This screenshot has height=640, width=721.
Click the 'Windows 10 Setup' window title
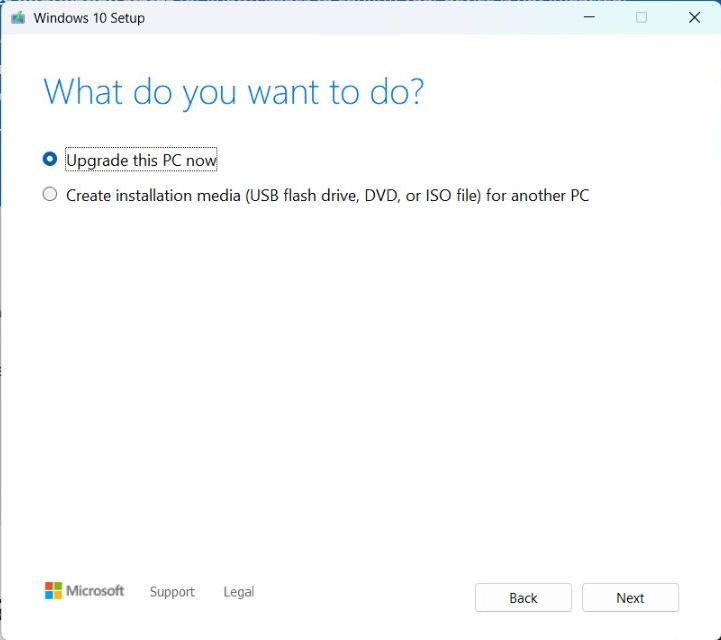pos(89,18)
